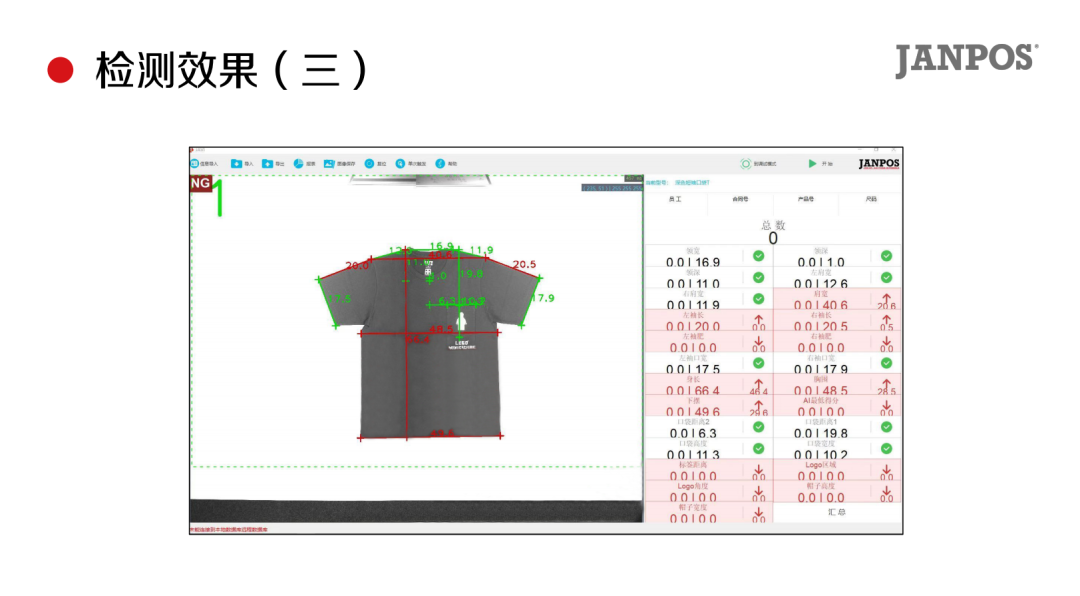This screenshot has width=1080, height=596.
Task: Click the green check for 领深 11.0
Action: (758, 278)
